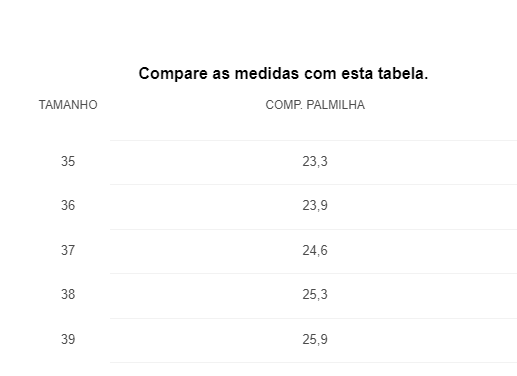Image resolution: width=517 pixels, height=376 pixels.
Task: Click size 38 in the table
Action: (x=68, y=294)
